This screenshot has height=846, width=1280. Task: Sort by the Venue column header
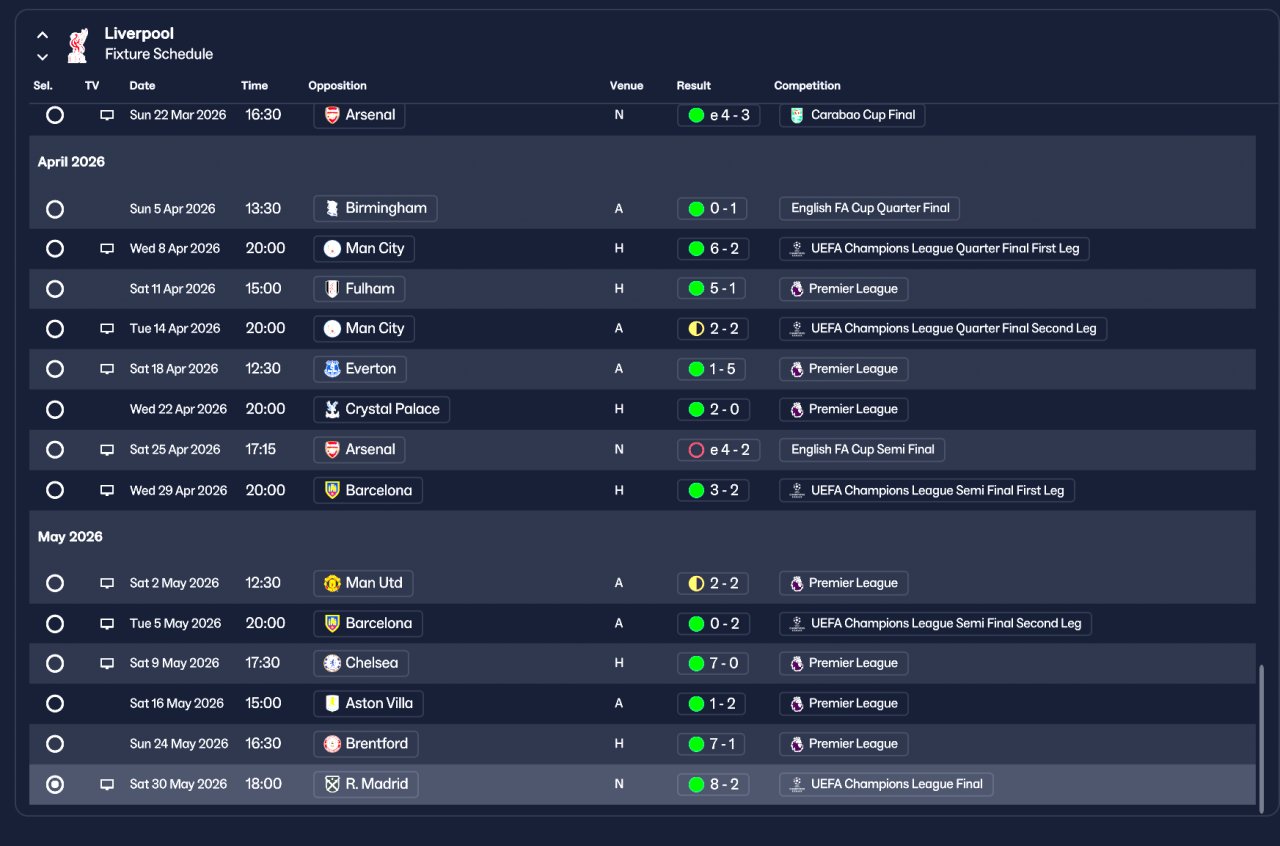coord(626,86)
